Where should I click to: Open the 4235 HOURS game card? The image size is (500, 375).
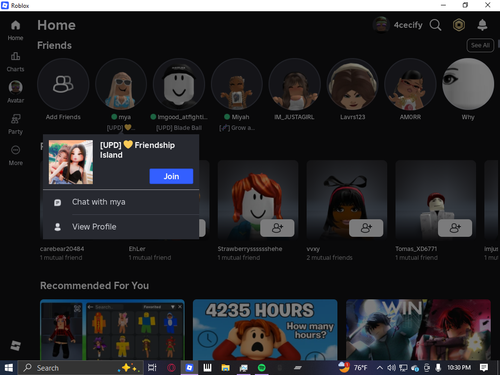pos(265,330)
